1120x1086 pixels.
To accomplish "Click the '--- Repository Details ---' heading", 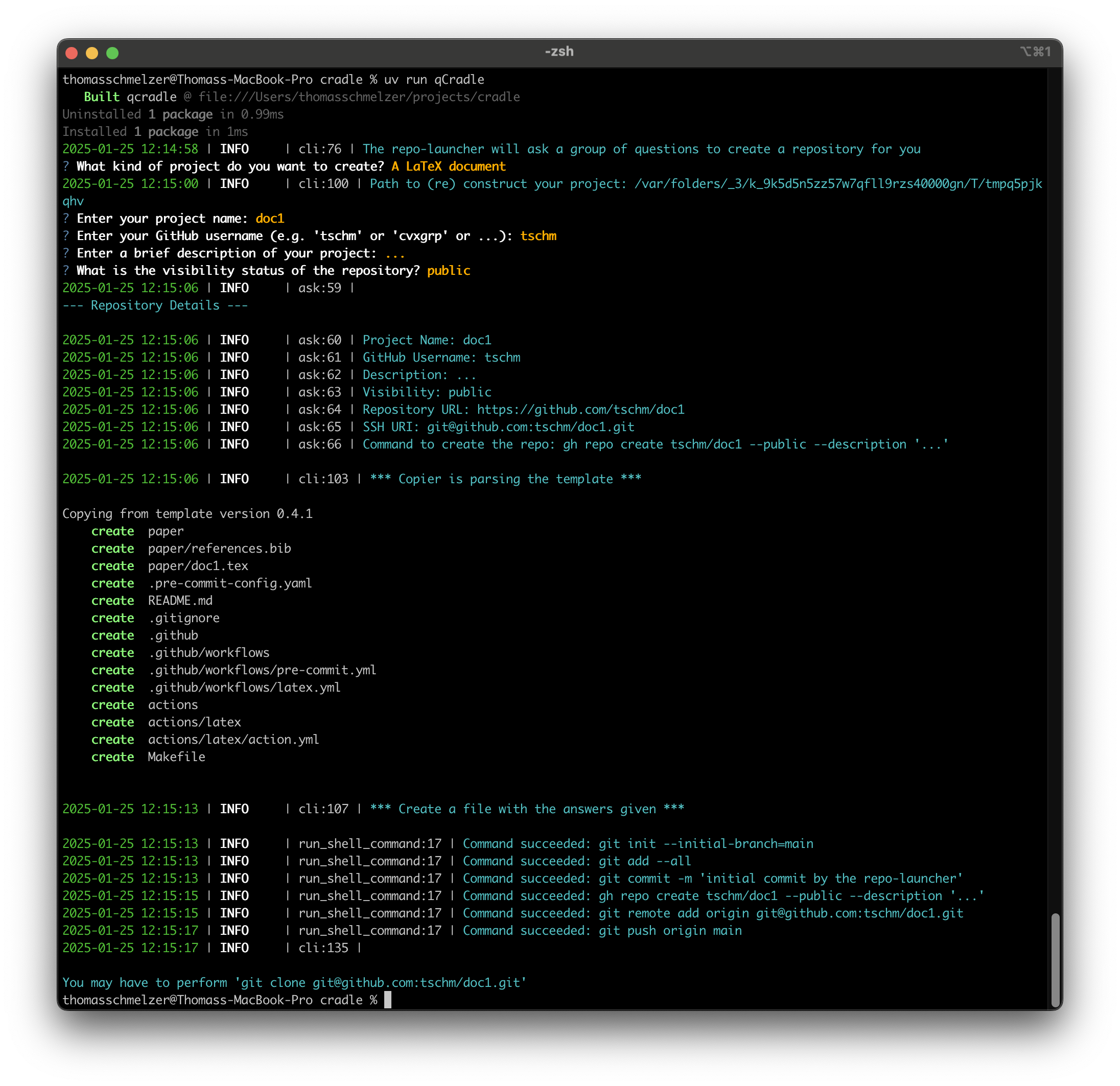I will 155,305.
